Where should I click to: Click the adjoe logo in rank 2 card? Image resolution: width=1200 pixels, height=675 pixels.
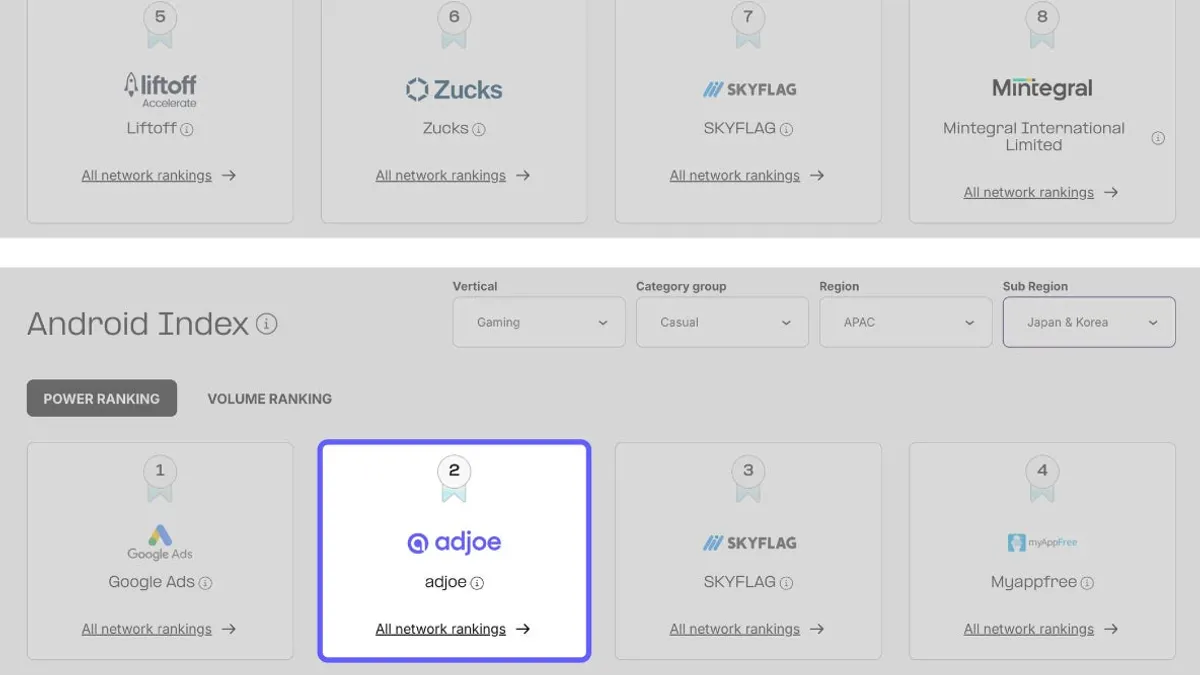[x=454, y=542]
